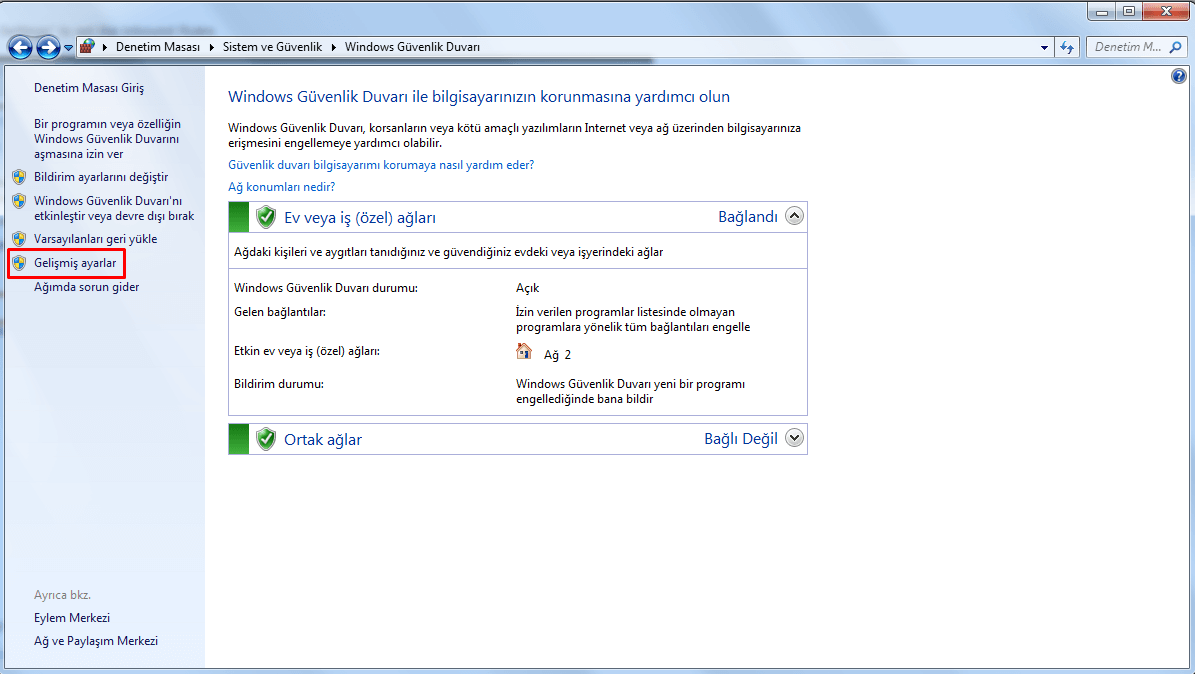Click the green shield icon beside Ortak ağlar
1195x674 pixels.
(265, 439)
